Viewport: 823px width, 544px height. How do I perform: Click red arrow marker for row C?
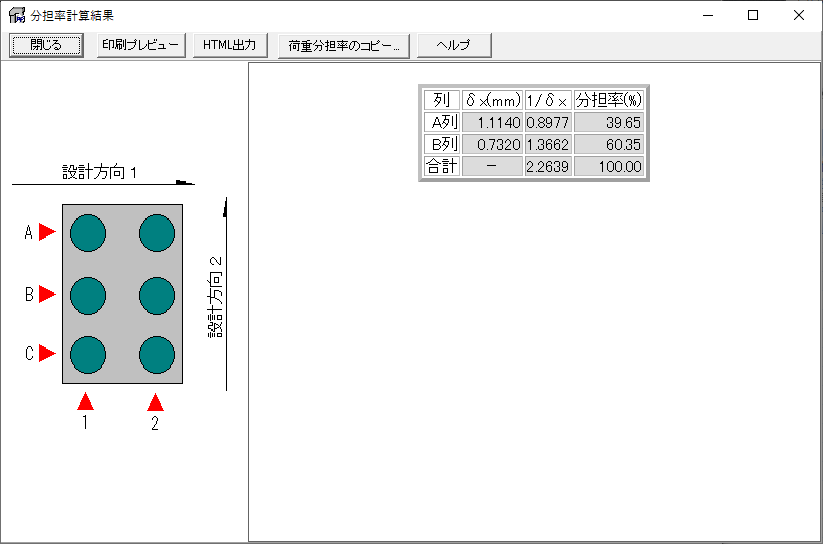pos(47,353)
